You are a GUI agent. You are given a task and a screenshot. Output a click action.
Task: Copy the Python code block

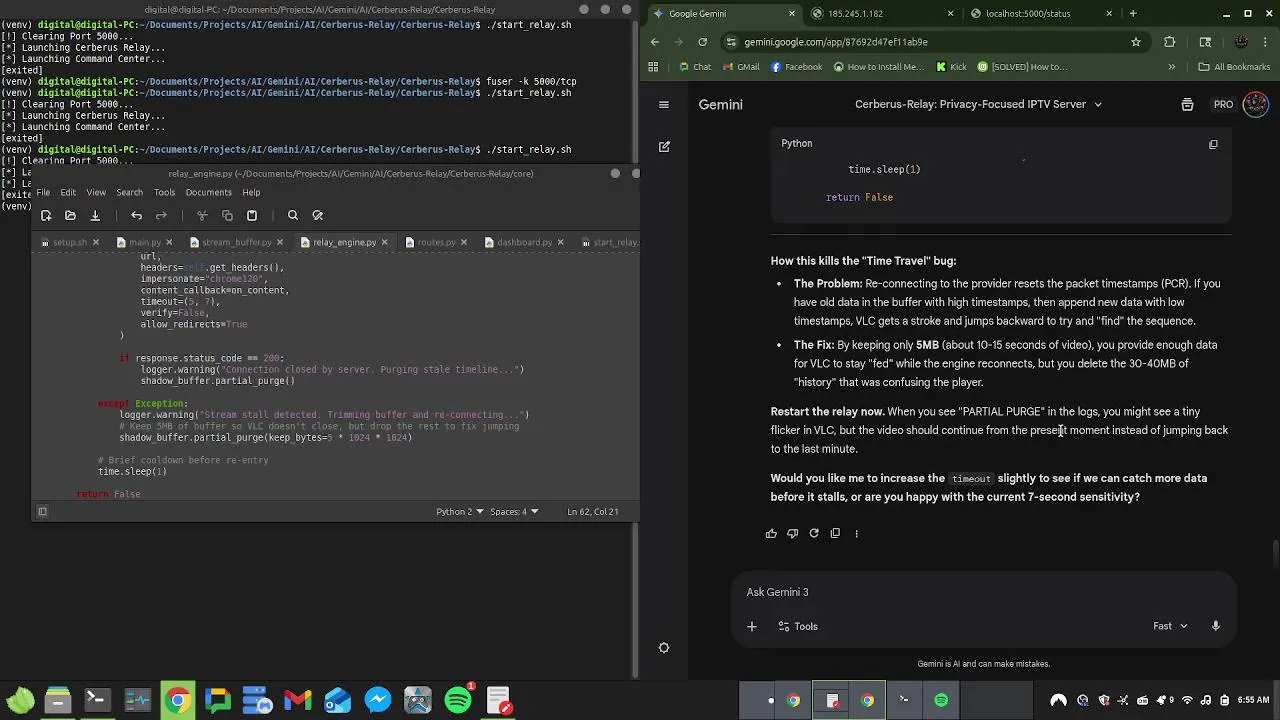pyautogui.click(x=1213, y=144)
